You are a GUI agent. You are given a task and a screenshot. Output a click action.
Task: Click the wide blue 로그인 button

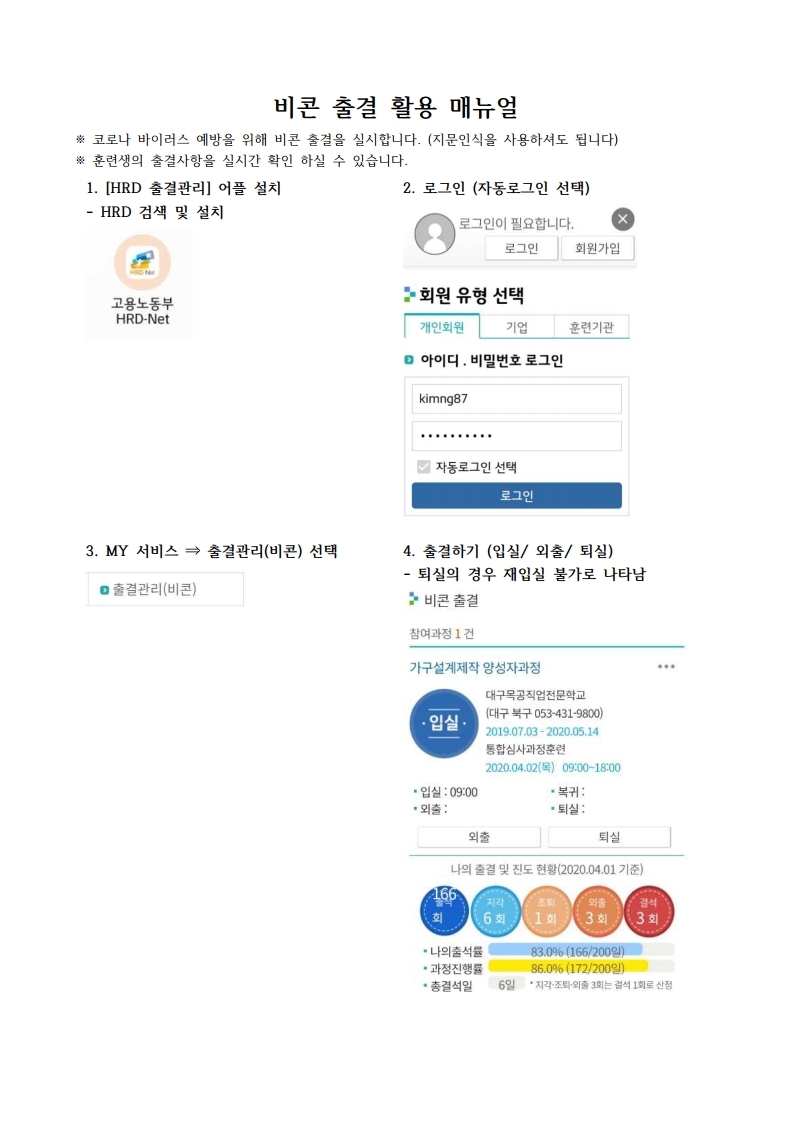pos(516,496)
